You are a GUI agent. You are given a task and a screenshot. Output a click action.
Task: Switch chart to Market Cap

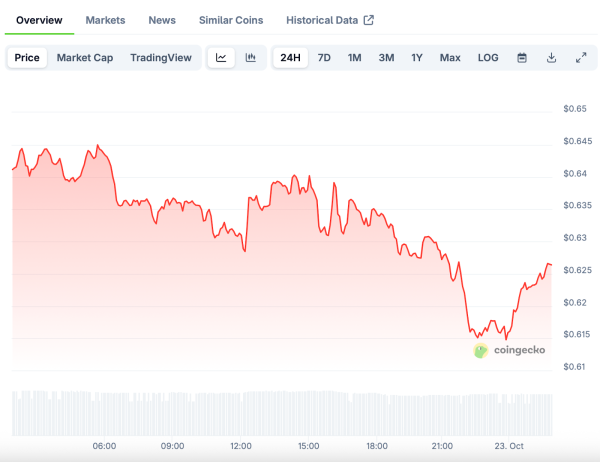pyautogui.click(x=85, y=58)
